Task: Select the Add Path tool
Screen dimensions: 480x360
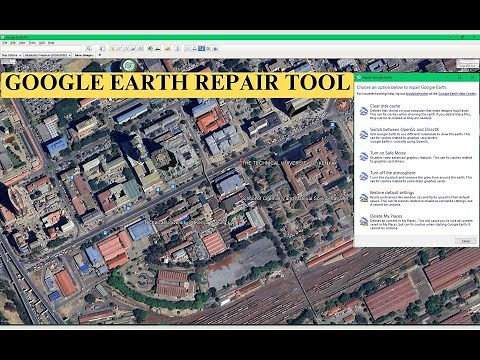Action: tap(126, 49)
